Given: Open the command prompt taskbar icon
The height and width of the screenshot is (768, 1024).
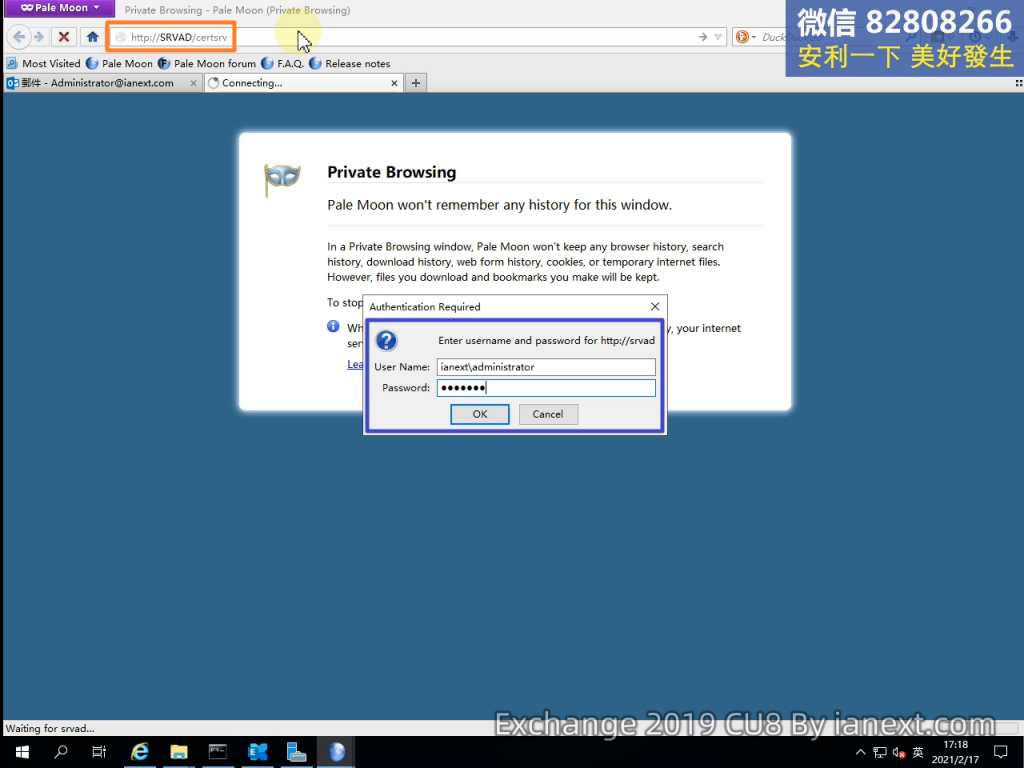Looking at the screenshot, I should click(218, 752).
